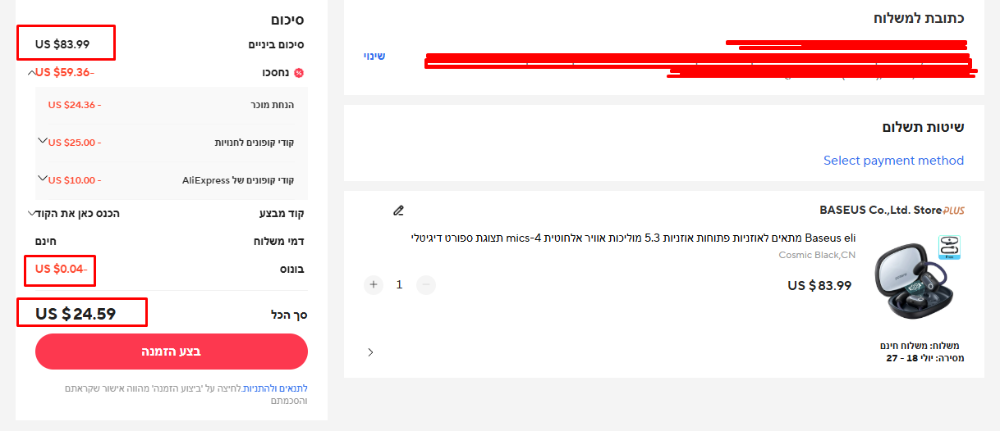Click the red discount percent badge icon
1000x431 pixels.
[298, 73]
